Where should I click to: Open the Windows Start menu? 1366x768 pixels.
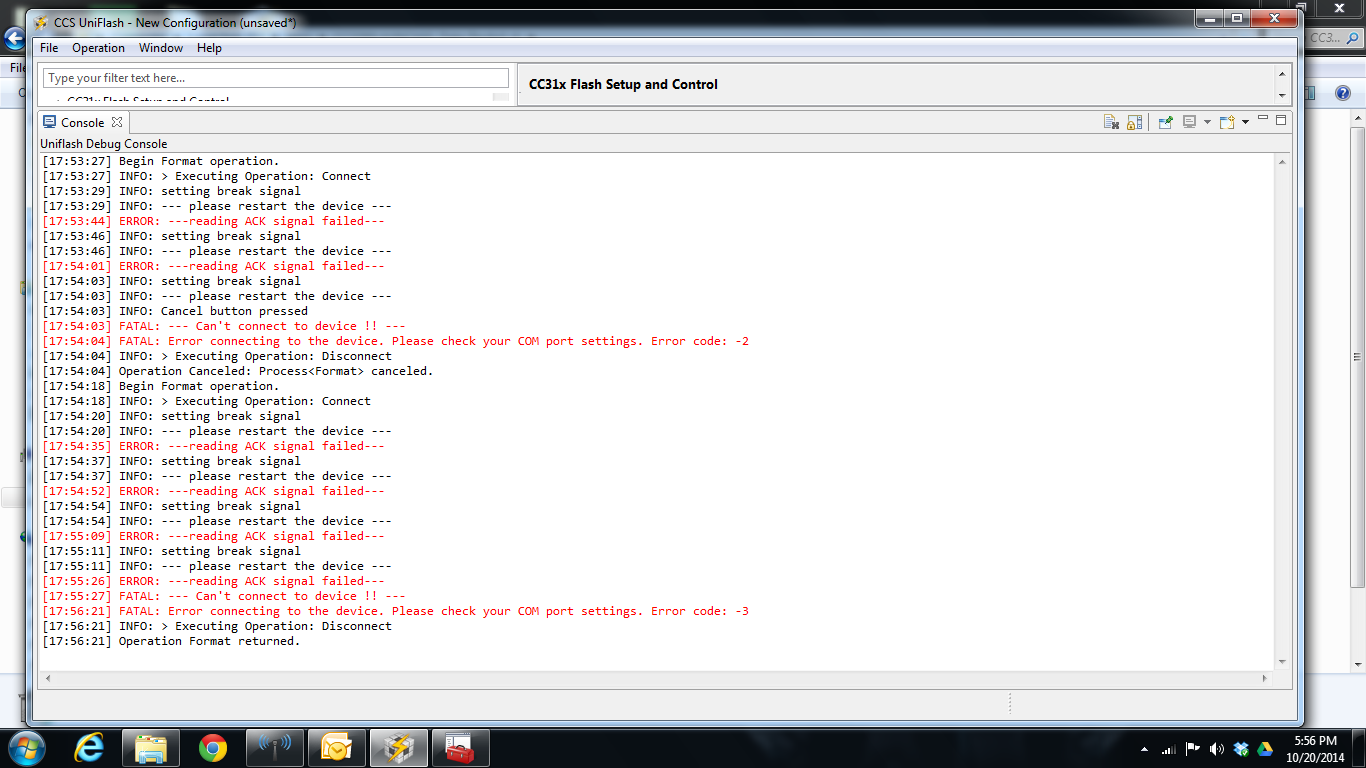25,748
